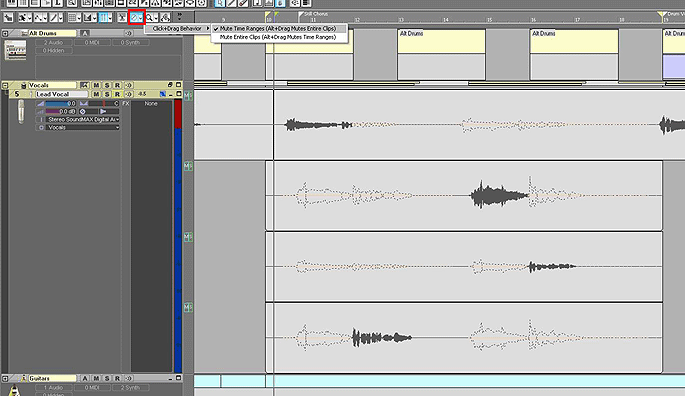Screen dimensions: 685x396
Task: Toggle archive on Guitars folder
Action: click(x=85, y=379)
